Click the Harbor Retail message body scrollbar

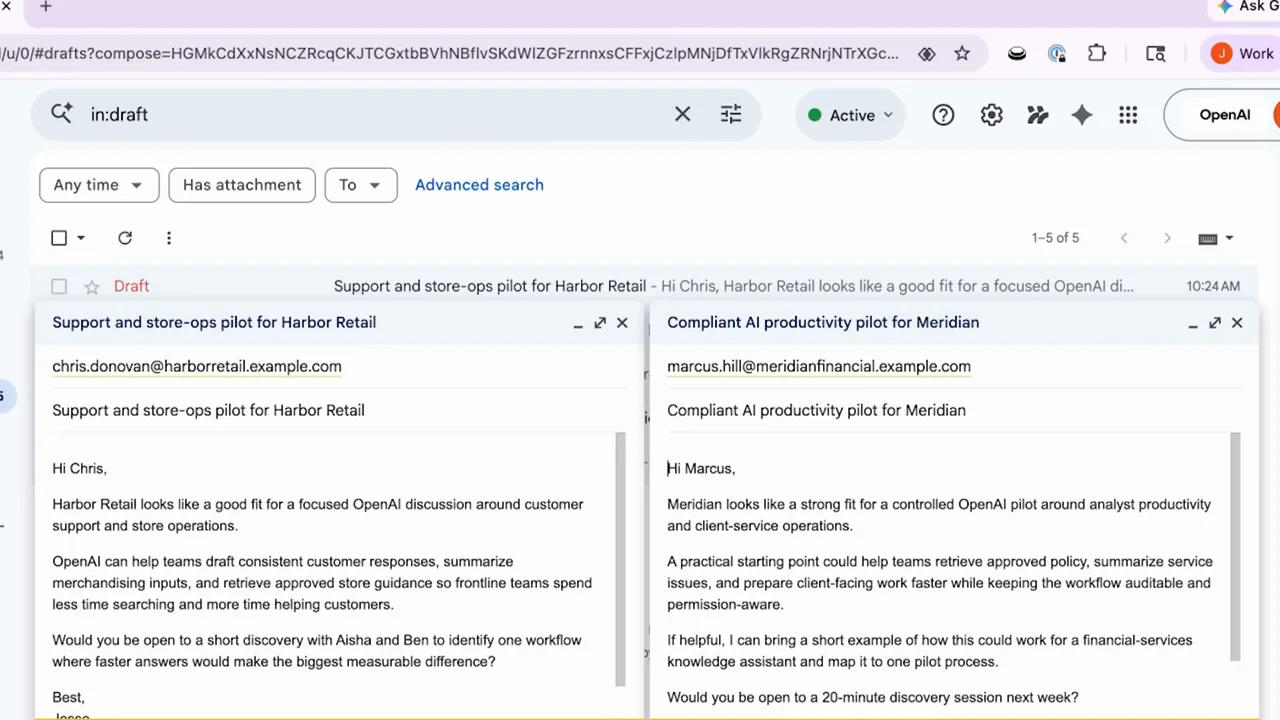pyautogui.click(x=620, y=560)
